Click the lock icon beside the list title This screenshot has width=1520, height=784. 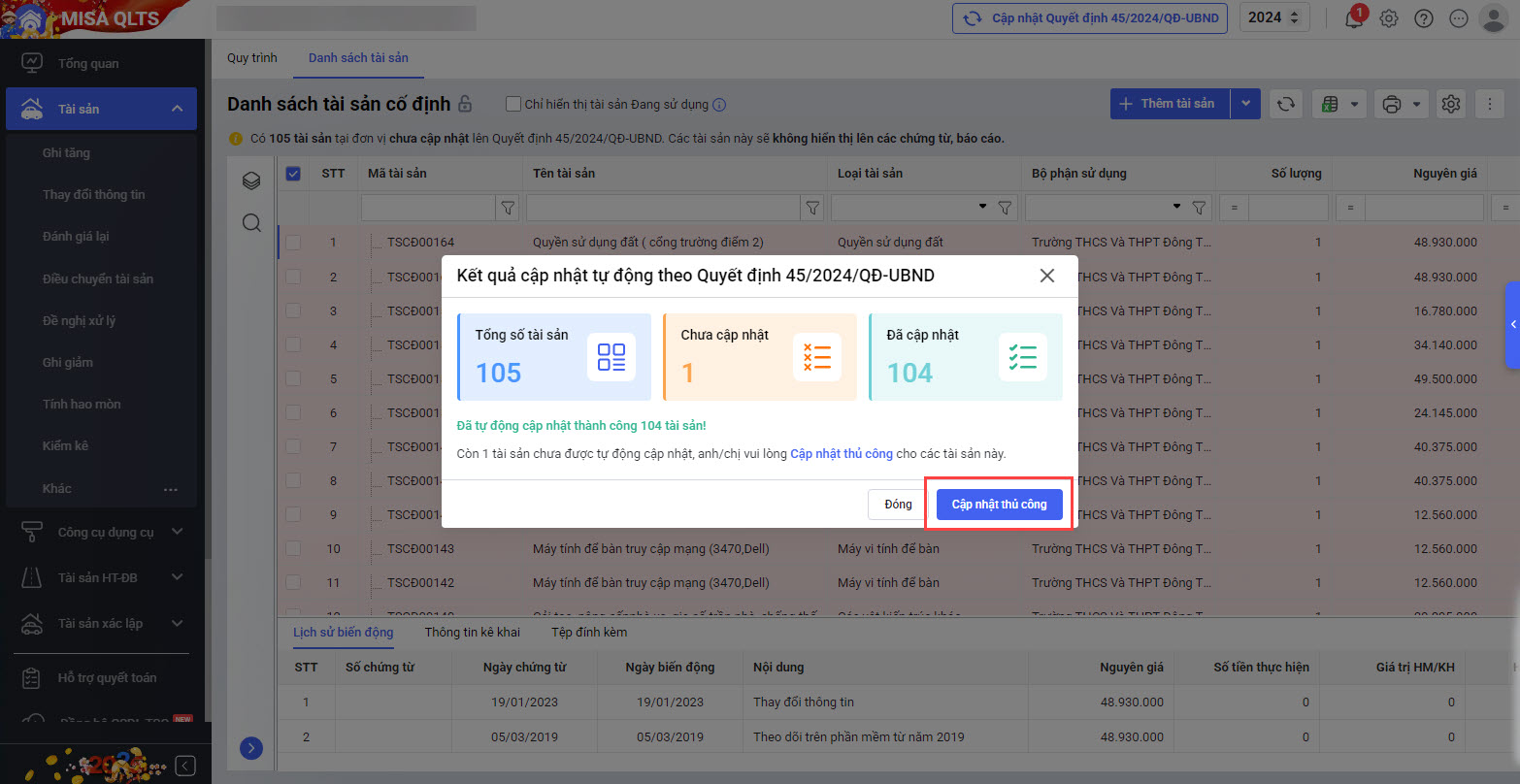point(465,104)
